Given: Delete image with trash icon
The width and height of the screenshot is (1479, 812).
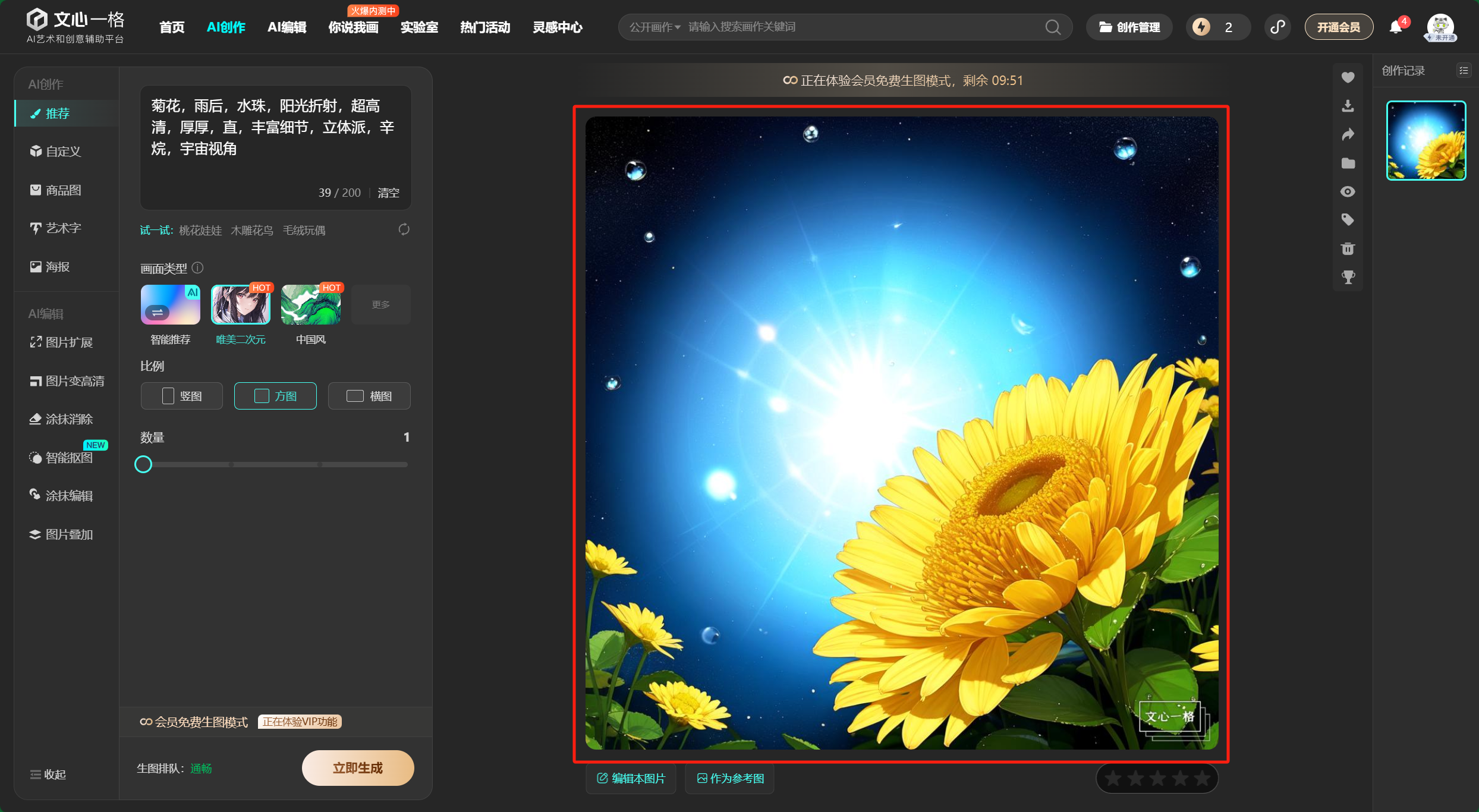Looking at the screenshot, I should [x=1348, y=248].
